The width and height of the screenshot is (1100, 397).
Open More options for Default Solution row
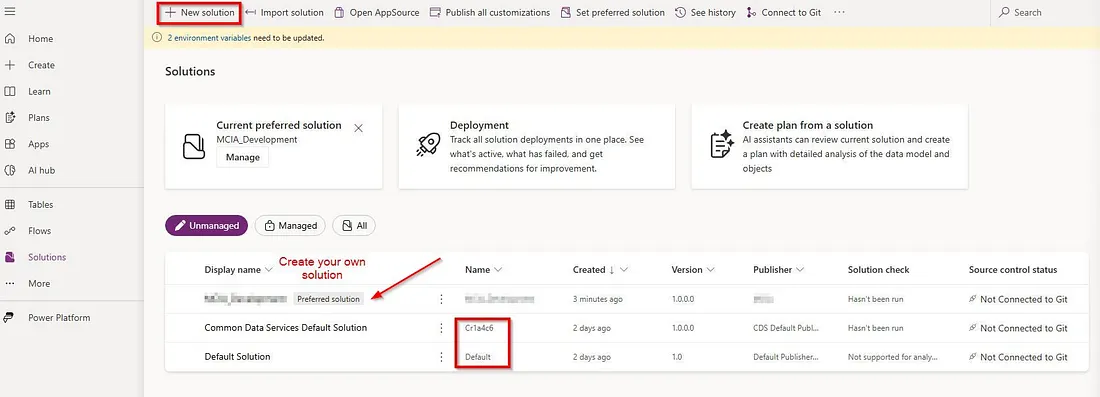[441, 357]
